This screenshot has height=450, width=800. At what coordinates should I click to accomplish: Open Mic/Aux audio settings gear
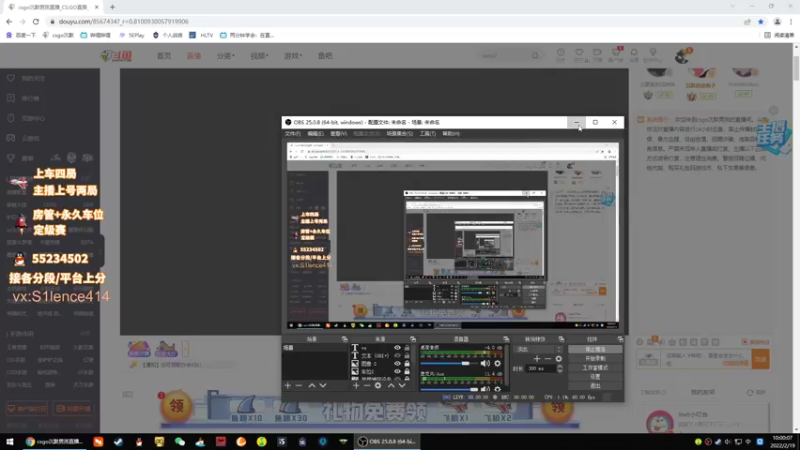[x=497, y=390]
